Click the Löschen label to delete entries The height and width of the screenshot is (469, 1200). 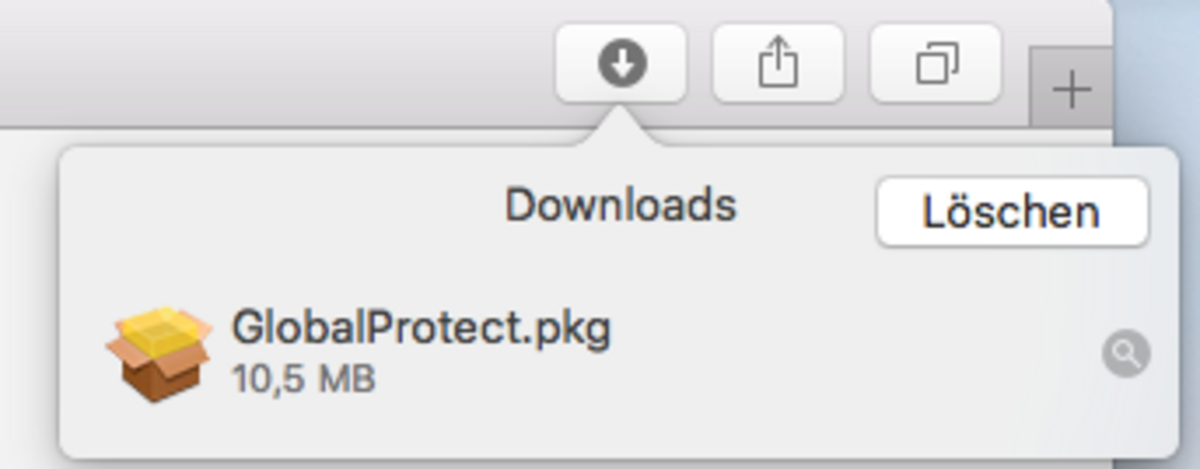click(x=1012, y=213)
